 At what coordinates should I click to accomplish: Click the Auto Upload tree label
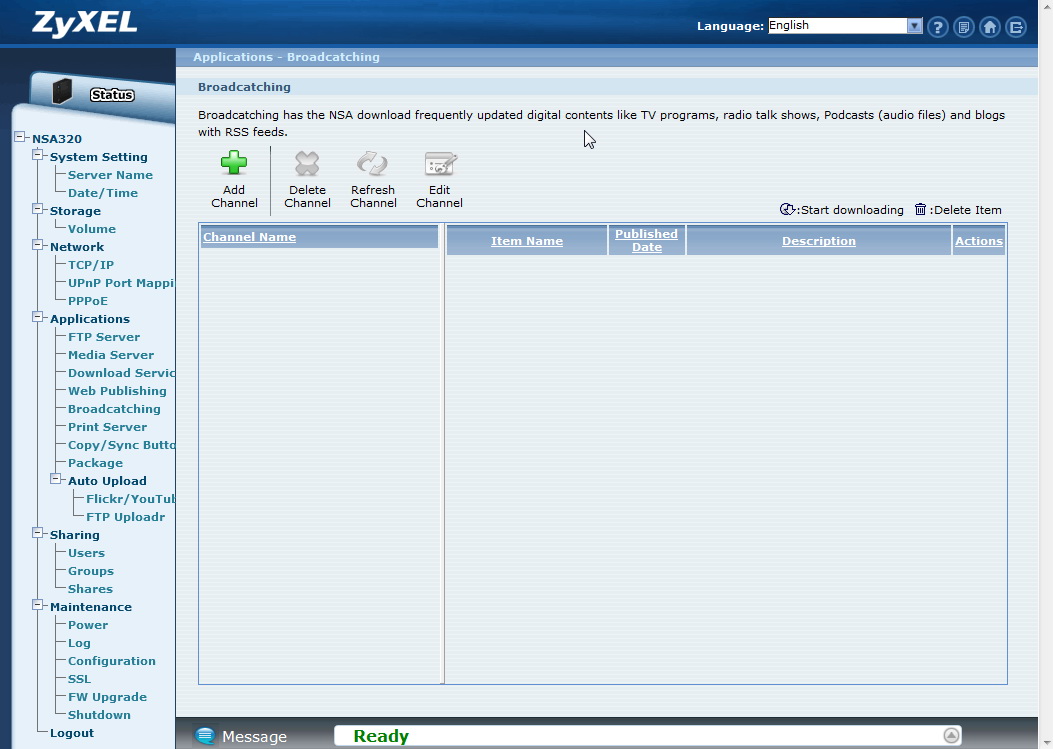click(107, 481)
